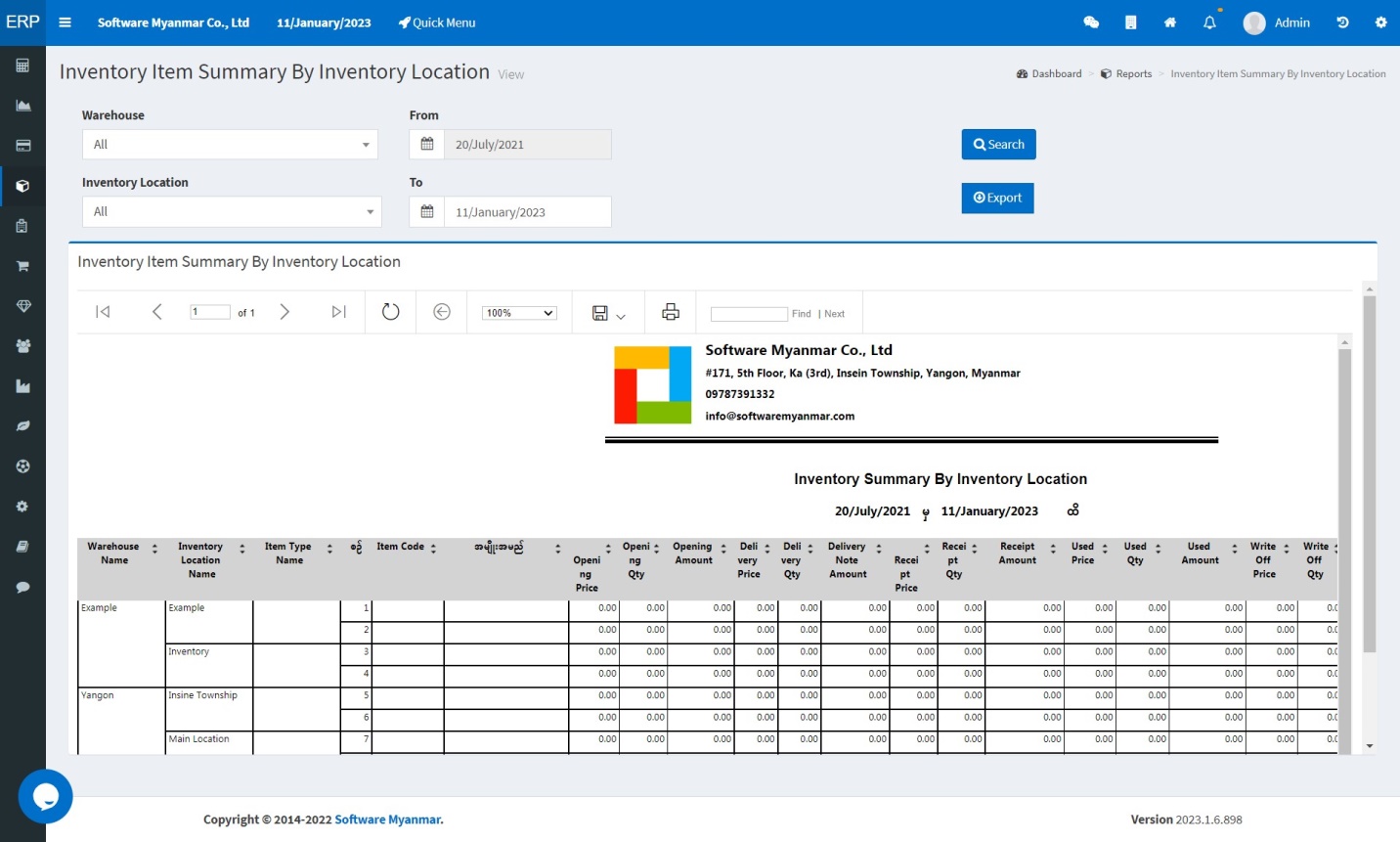Image resolution: width=1400 pixels, height=842 pixels.
Task: Click the report page number box
Action: (209, 312)
